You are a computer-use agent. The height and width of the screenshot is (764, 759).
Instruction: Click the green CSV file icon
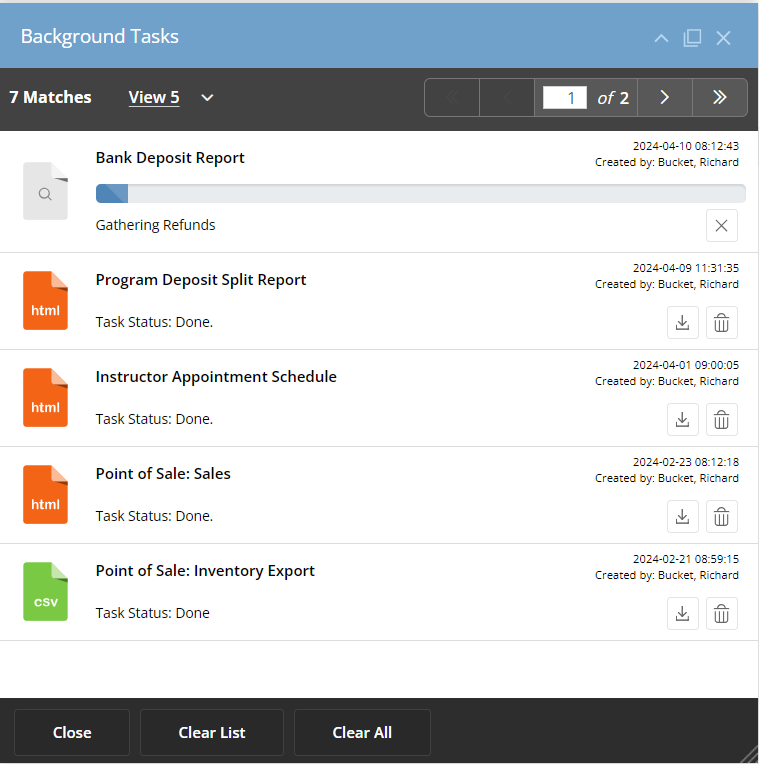(x=45, y=592)
